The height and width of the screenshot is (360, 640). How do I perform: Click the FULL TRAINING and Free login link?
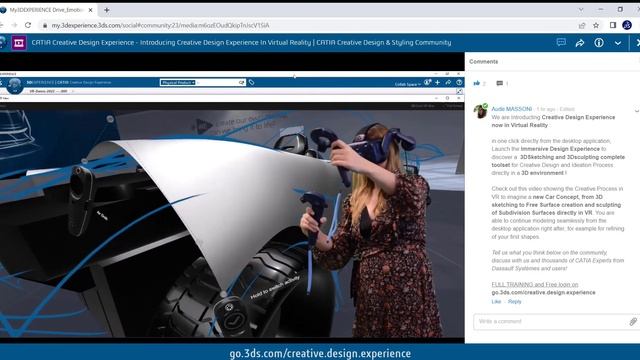click(x=535, y=284)
